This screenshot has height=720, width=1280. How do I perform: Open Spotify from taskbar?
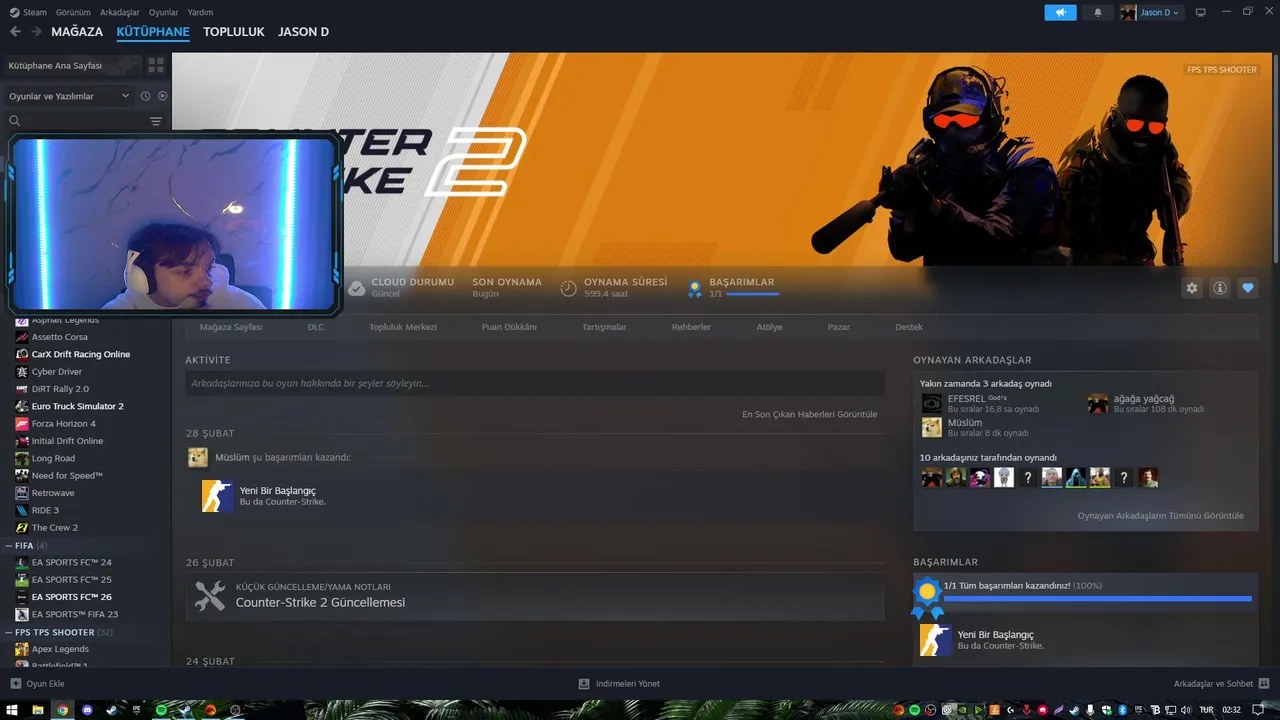point(161,710)
